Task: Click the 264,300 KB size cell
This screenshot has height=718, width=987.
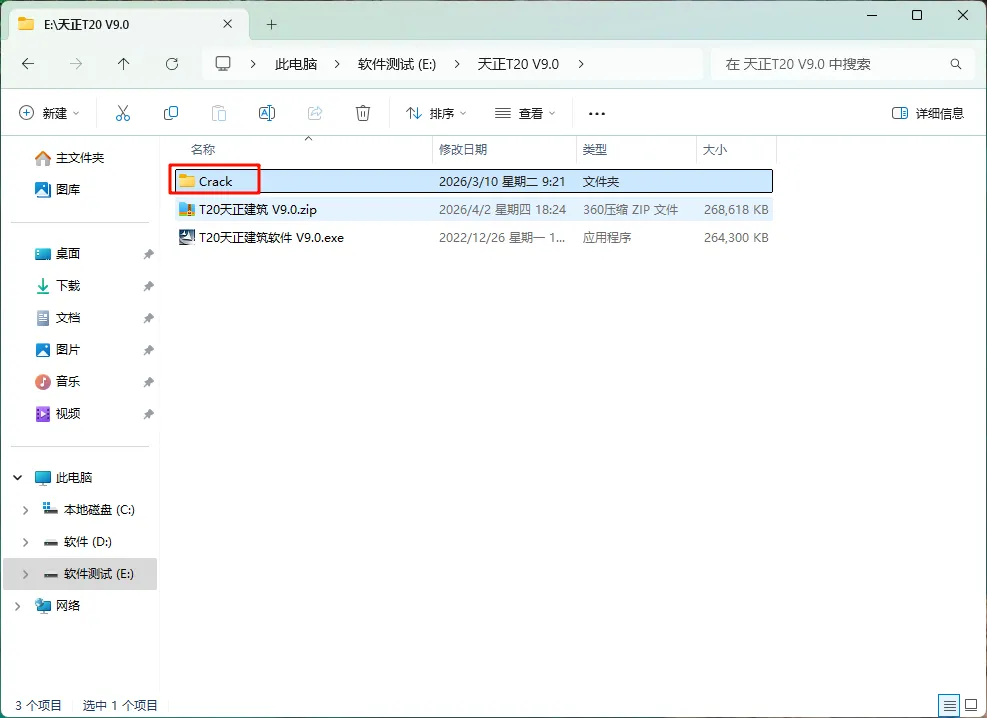Action: click(x=736, y=238)
